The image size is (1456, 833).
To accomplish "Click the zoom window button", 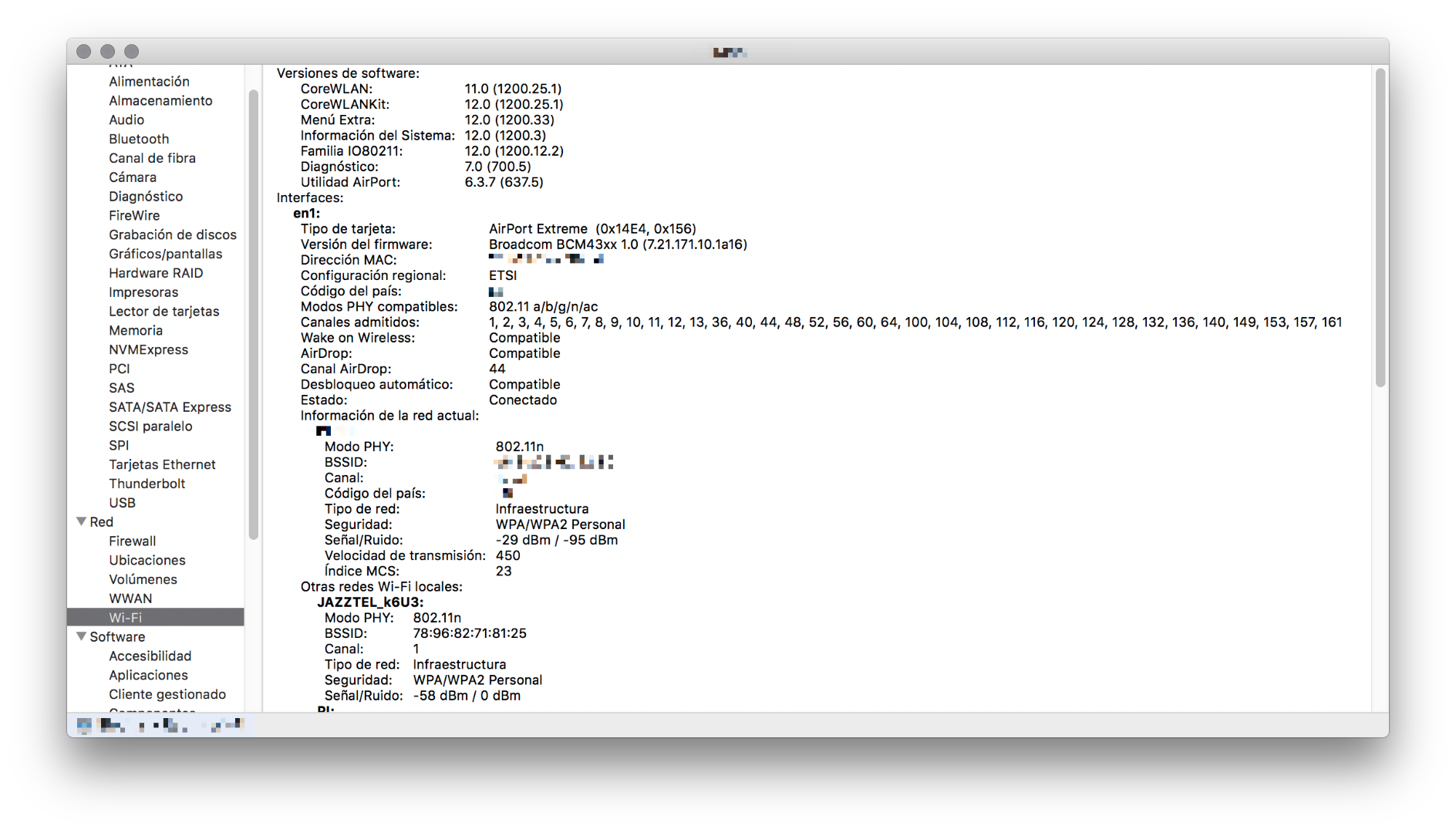I will coord(132,52).
